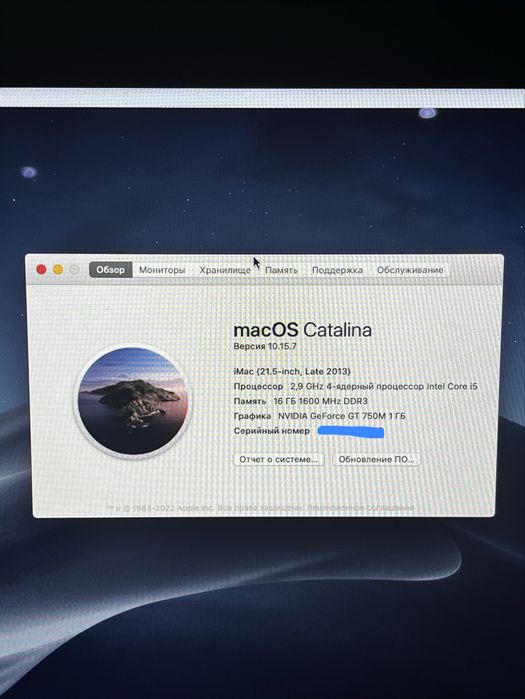The image size is (525, 699).
Task: Click the macOS Catalina title text
Action: [302, 330]
